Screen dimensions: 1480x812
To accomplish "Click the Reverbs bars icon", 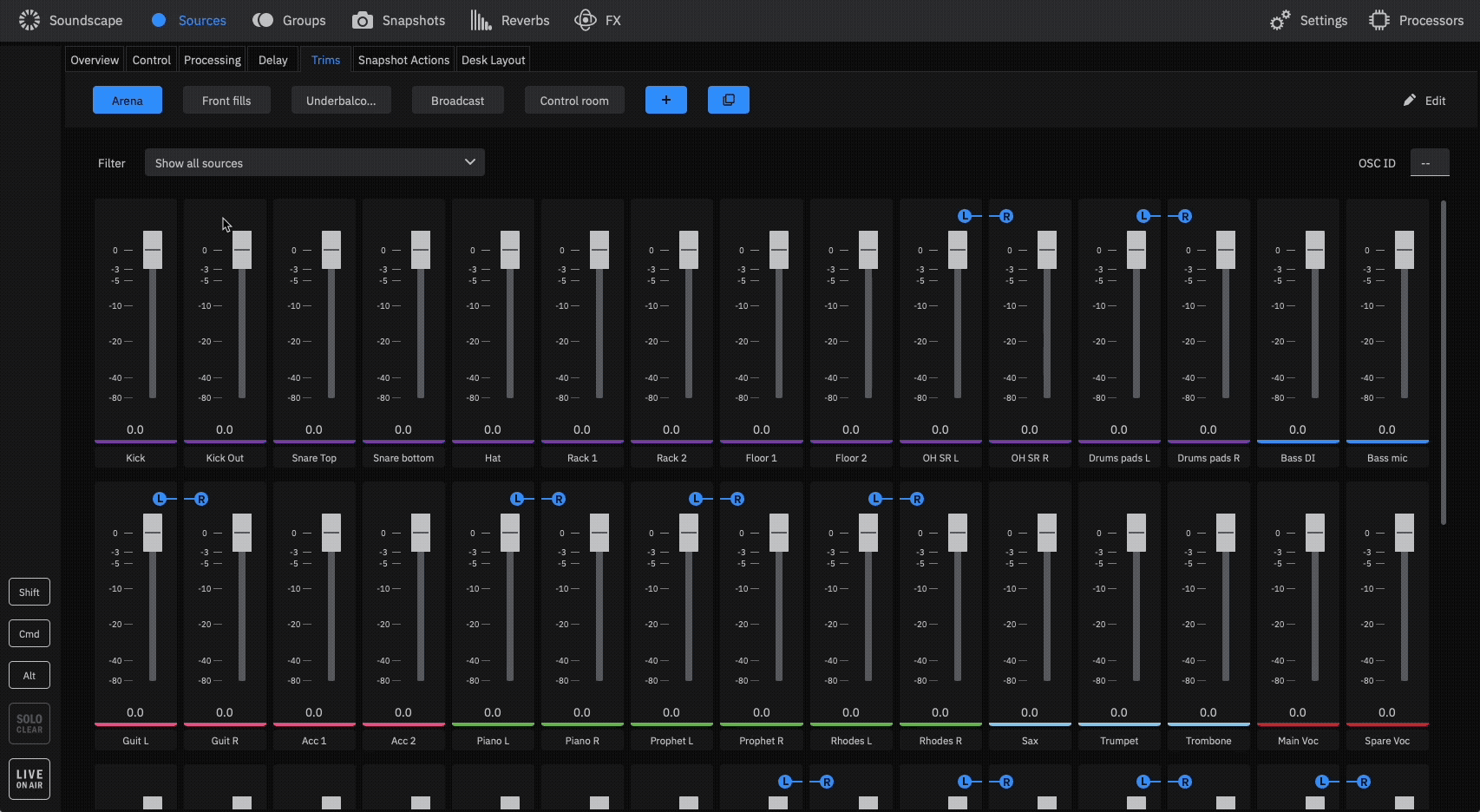I will coord(481,20).
